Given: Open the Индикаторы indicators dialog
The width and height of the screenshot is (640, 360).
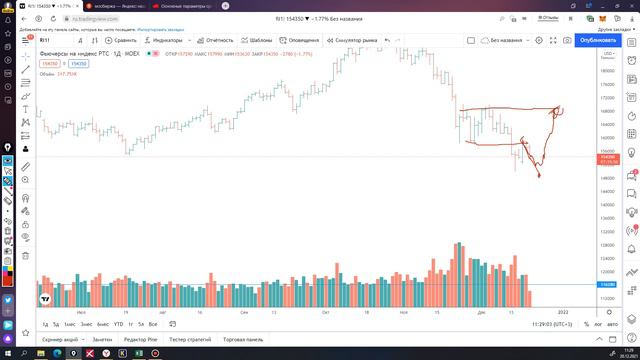Looking at the screenshot, I should [x=164, y=40].
